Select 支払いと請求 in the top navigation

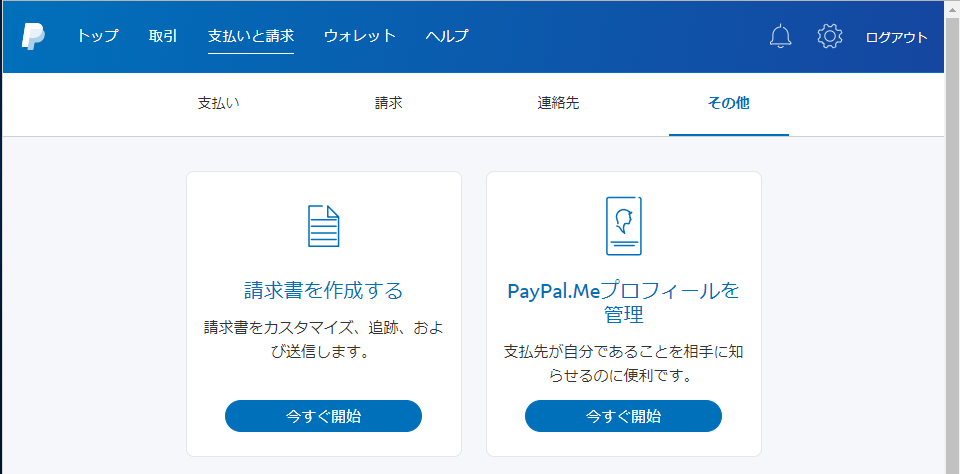tap(251, 36)
